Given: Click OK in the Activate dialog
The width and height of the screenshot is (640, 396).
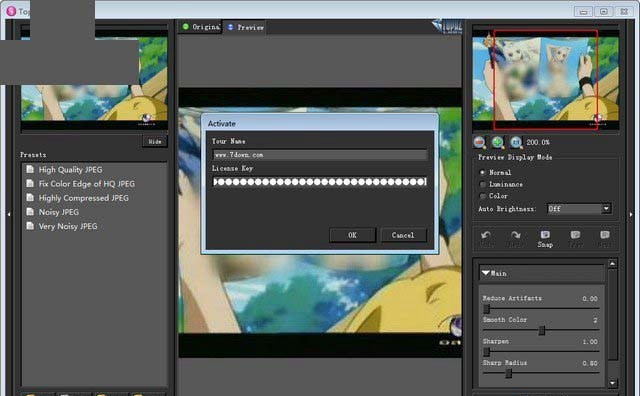Looking at the screenshot, I should [x=353, y=235].
